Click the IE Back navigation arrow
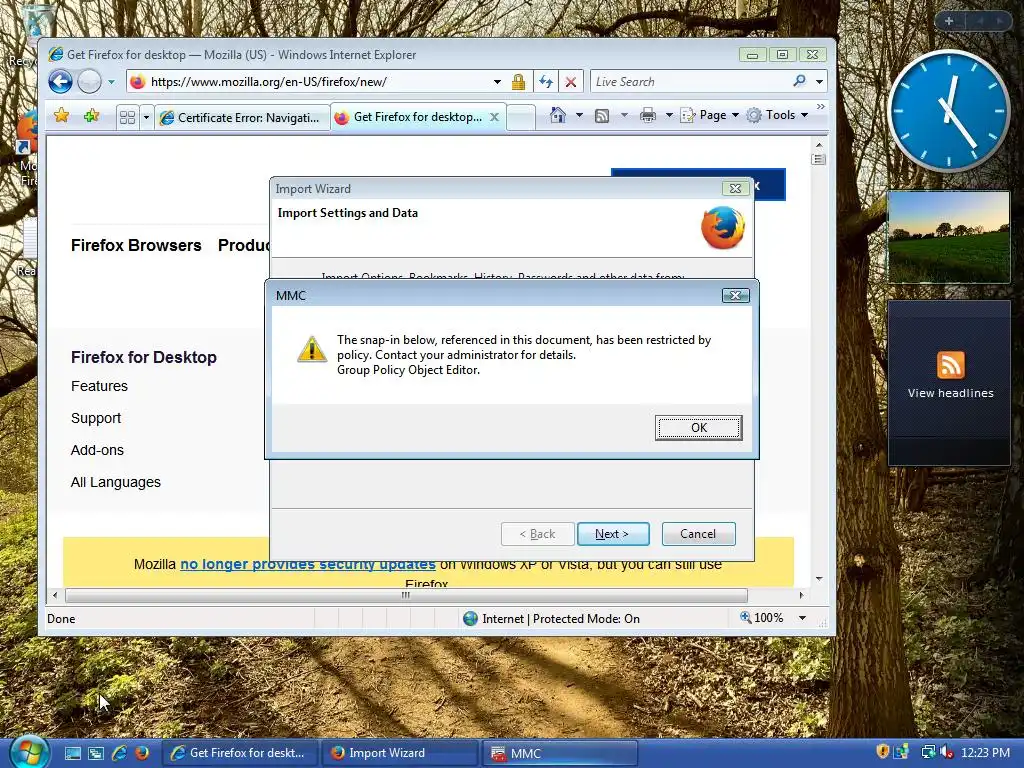The height and width of the screenshot is (768, 1024). [61, 82]
